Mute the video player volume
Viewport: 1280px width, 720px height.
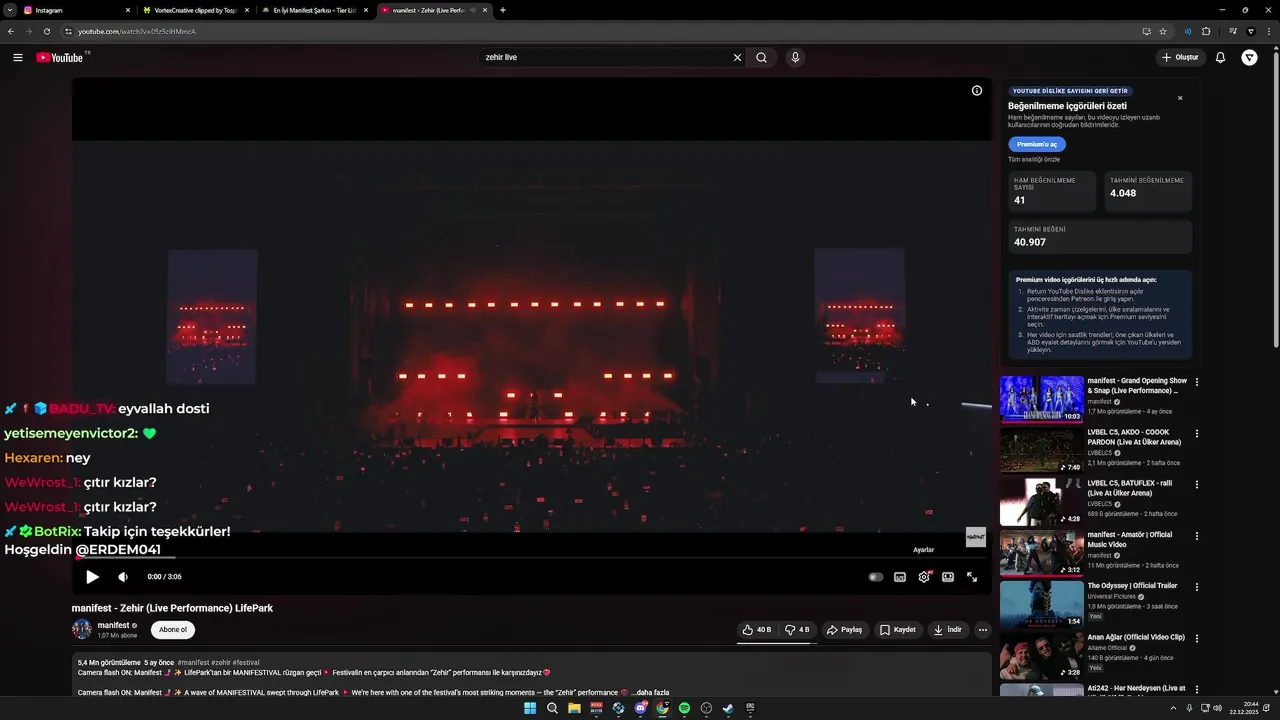(x=123, y=577)
